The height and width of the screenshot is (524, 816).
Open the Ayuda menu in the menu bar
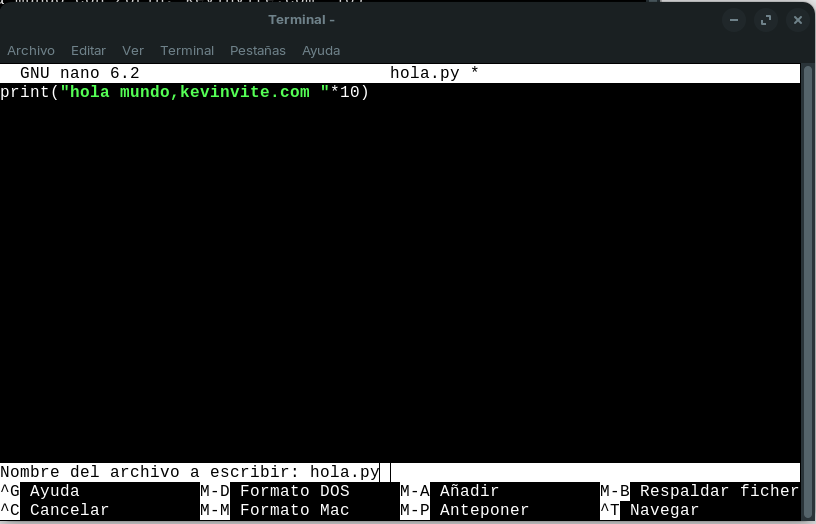[x=321, y=50]
